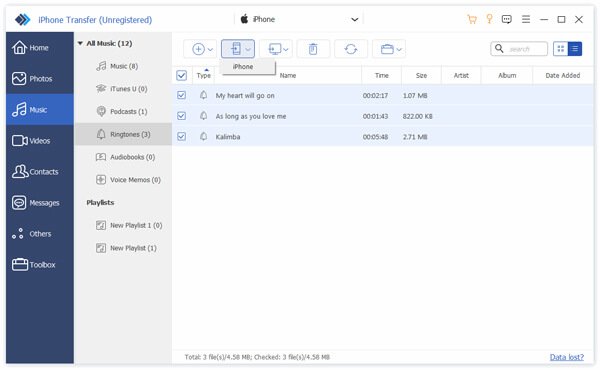Open the Contacts section
Screen dimensions: 600x370
pyautogui.click(x=39, y=172)
